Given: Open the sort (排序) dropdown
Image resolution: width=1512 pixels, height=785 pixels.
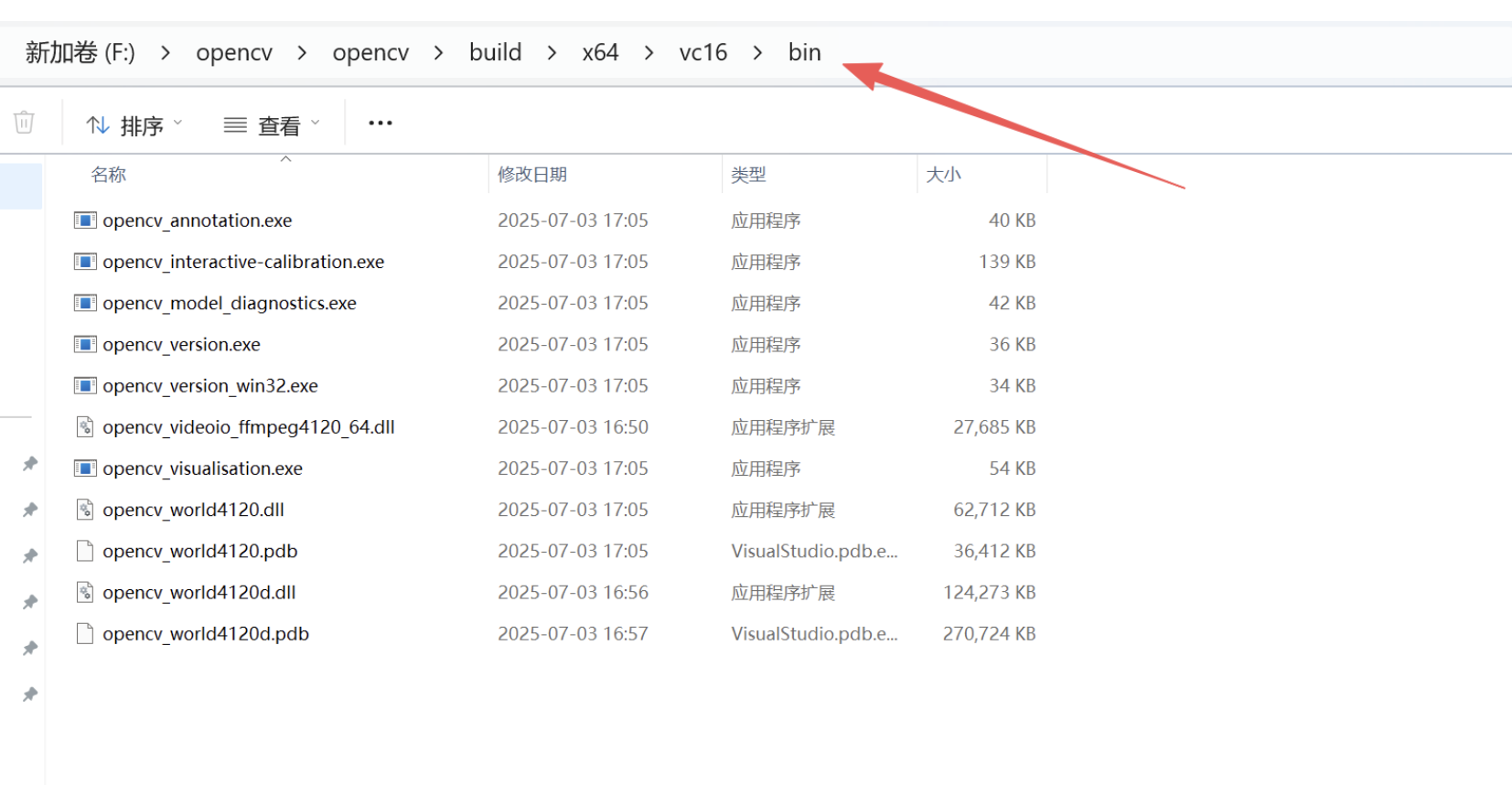Looking at the screenshot, I should [x=134, y=124].
